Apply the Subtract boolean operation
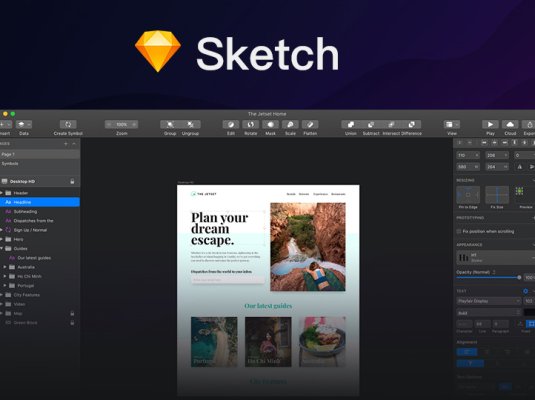535x400 pixels. [371, 124]
